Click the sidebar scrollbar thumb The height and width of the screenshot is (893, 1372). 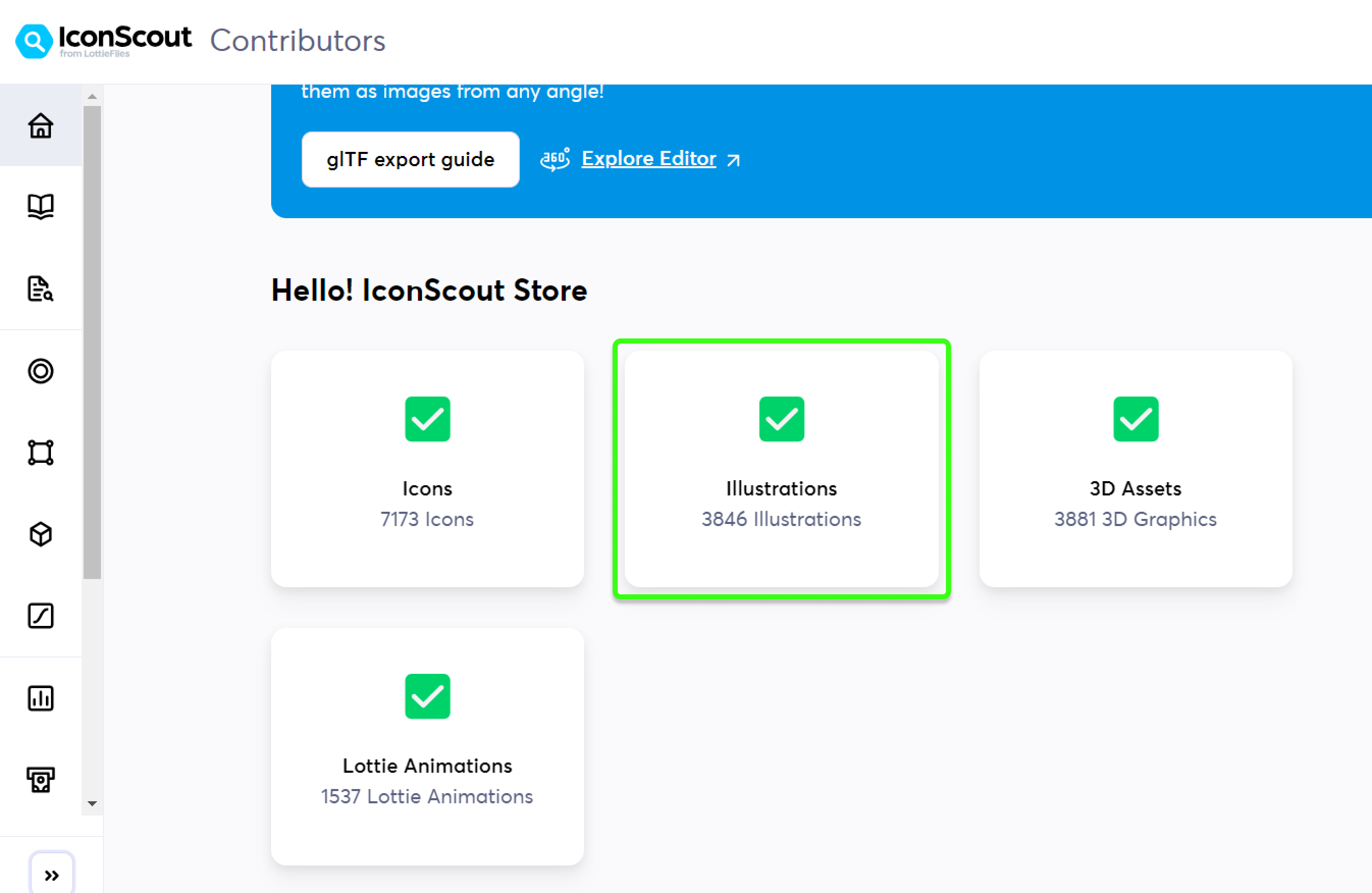[92, 343]
